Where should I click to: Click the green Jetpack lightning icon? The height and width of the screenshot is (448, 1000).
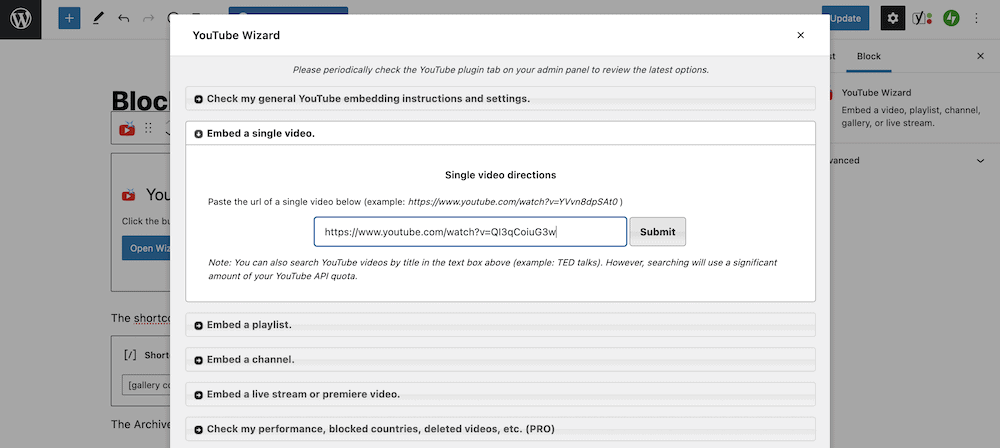951,18
